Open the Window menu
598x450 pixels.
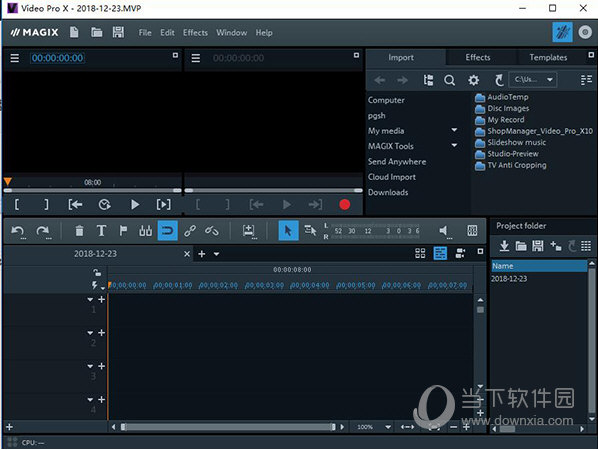point(231,33)
